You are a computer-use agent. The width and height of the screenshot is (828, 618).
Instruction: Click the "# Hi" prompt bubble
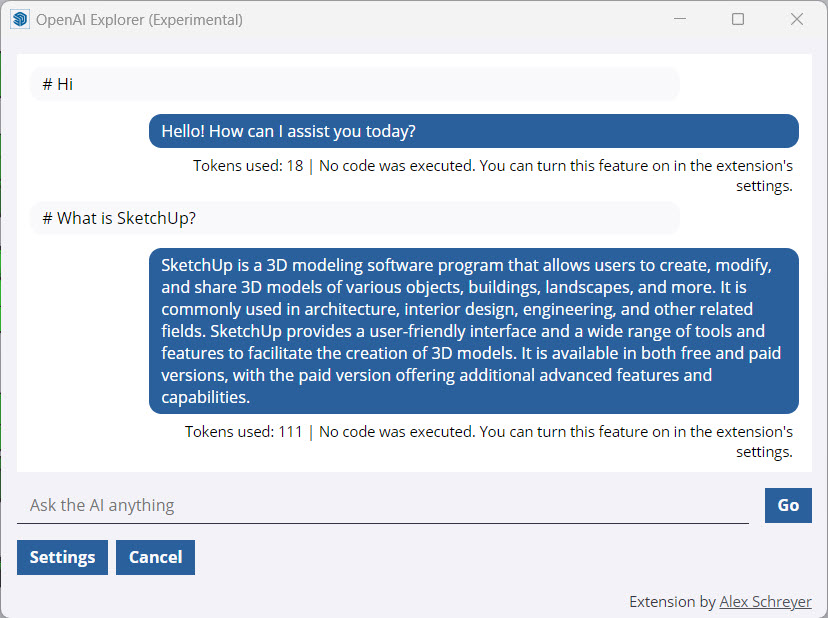354,84
